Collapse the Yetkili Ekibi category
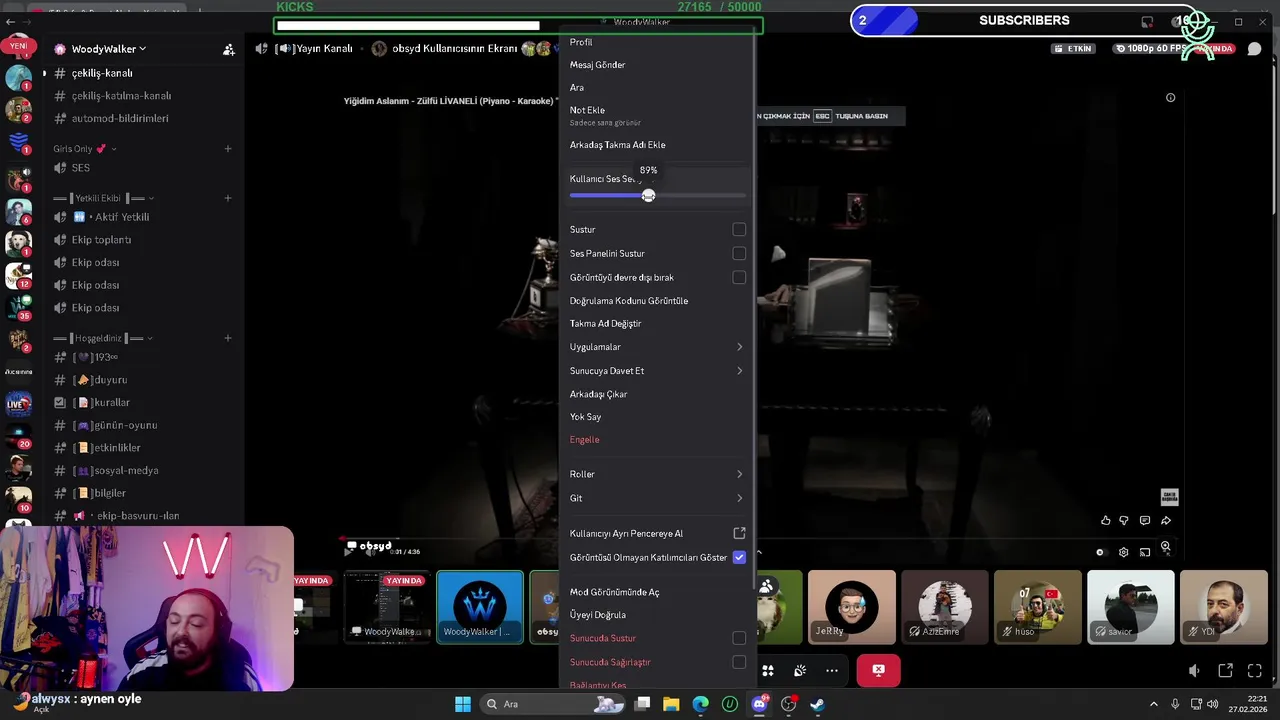Viewport: 1280px width, 720px height. coord(104,198)
